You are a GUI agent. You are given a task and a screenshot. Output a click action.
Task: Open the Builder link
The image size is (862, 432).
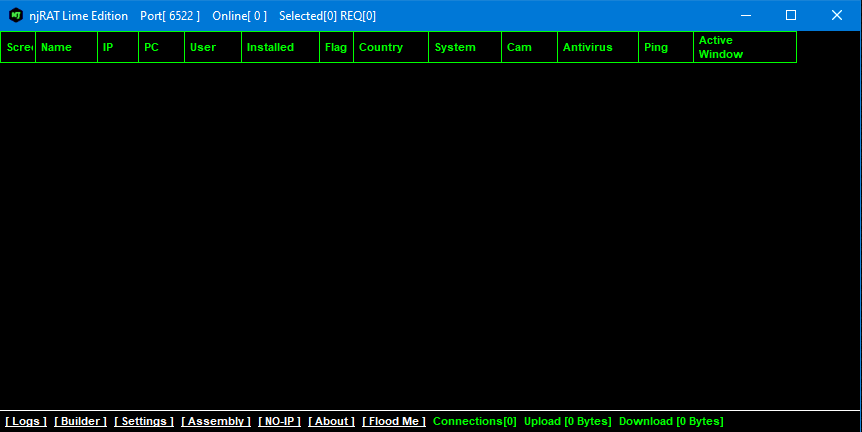80,421
